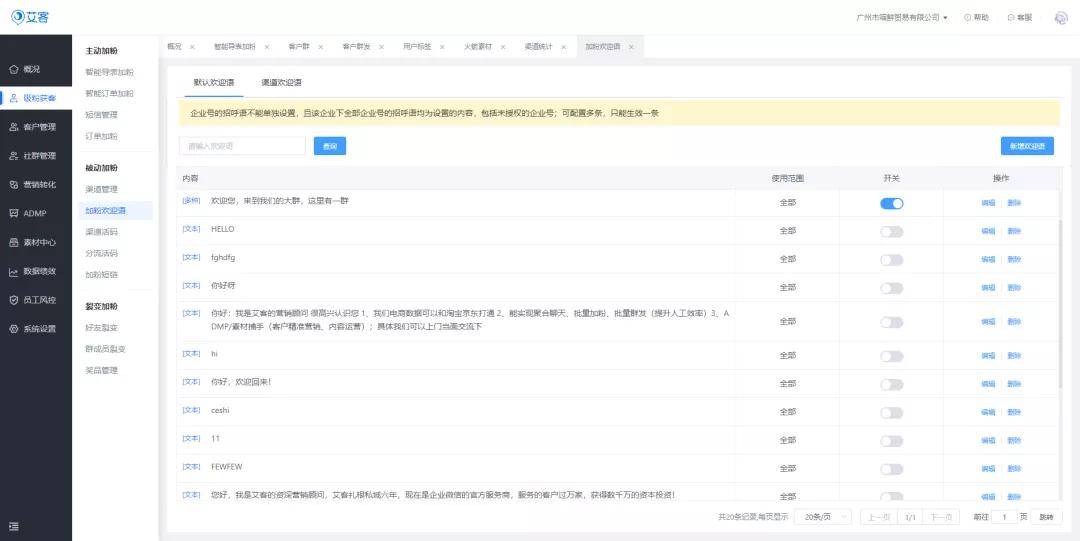Click the 新增欢迎语 button

pyautogui.click(x=1027, y=146)
